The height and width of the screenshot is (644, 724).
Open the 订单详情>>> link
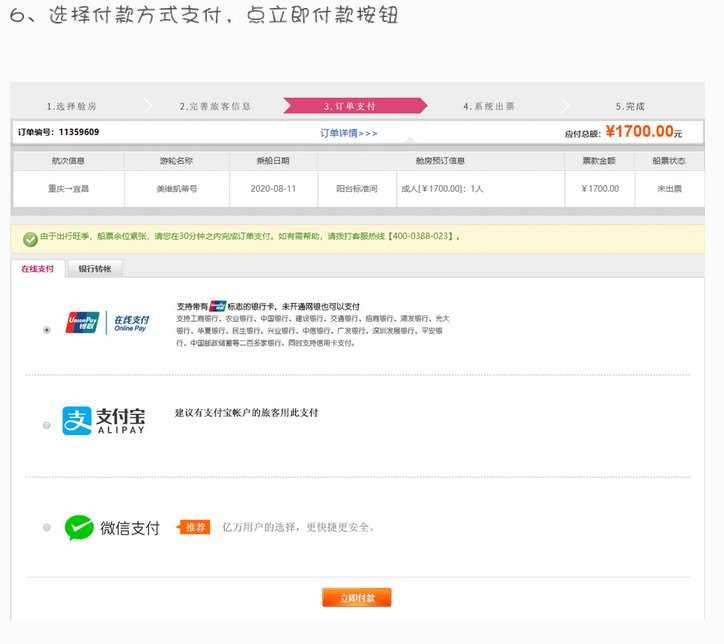(348, 133)
